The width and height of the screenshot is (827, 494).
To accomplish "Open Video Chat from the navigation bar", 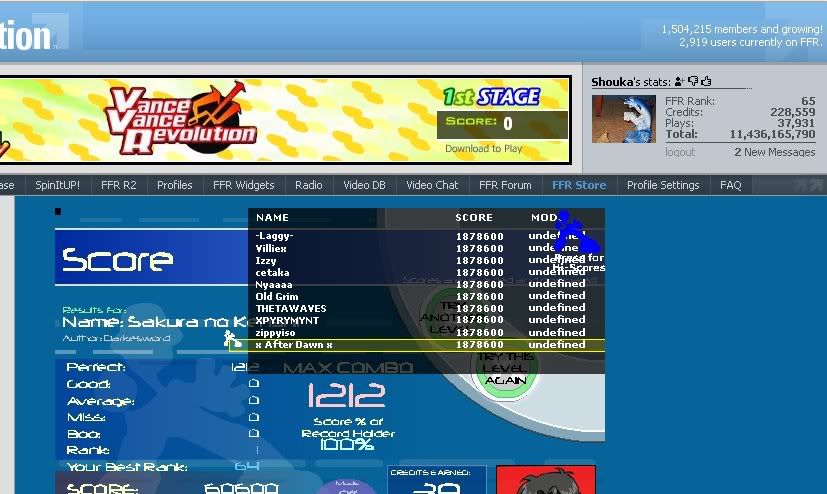I will point(432,185).
